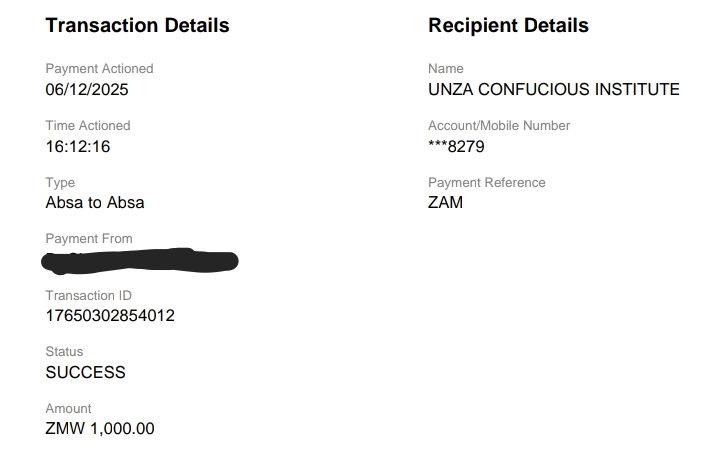The image size is (723, 473).
Task: Click the Payment Reference label
Action: click(487, 183)
